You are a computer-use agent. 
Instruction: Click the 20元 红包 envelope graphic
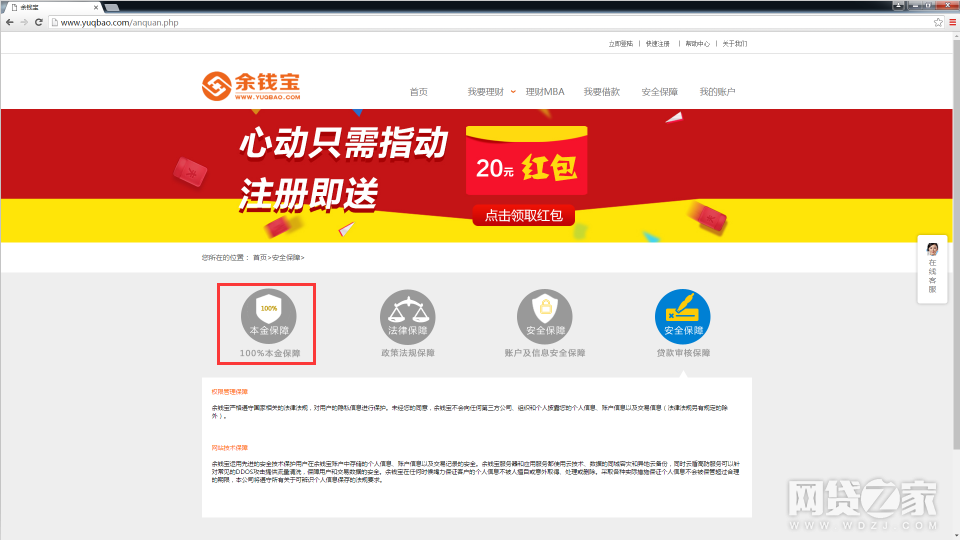coord(527,161)
